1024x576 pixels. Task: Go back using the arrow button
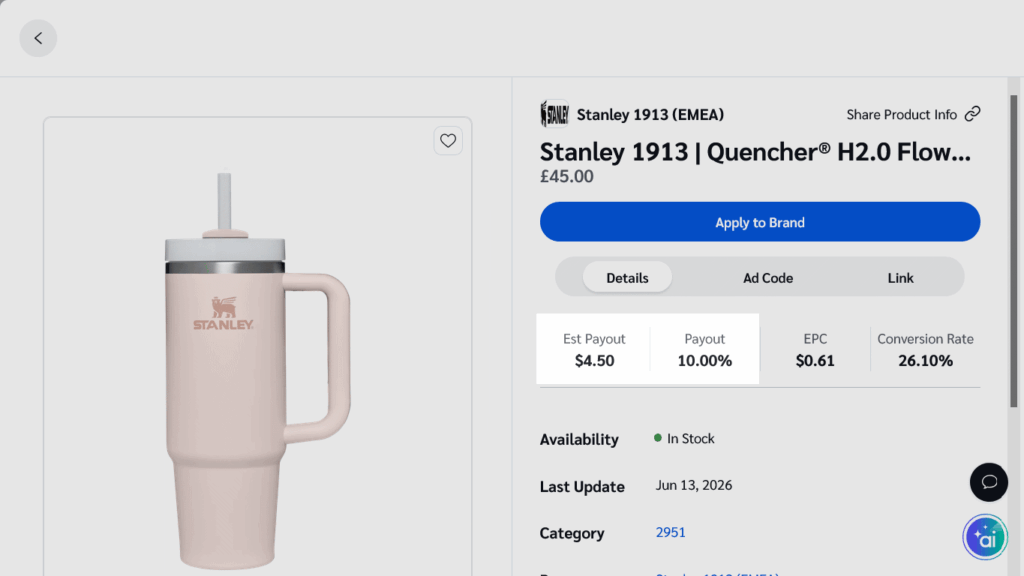click(x=38, y=38)
